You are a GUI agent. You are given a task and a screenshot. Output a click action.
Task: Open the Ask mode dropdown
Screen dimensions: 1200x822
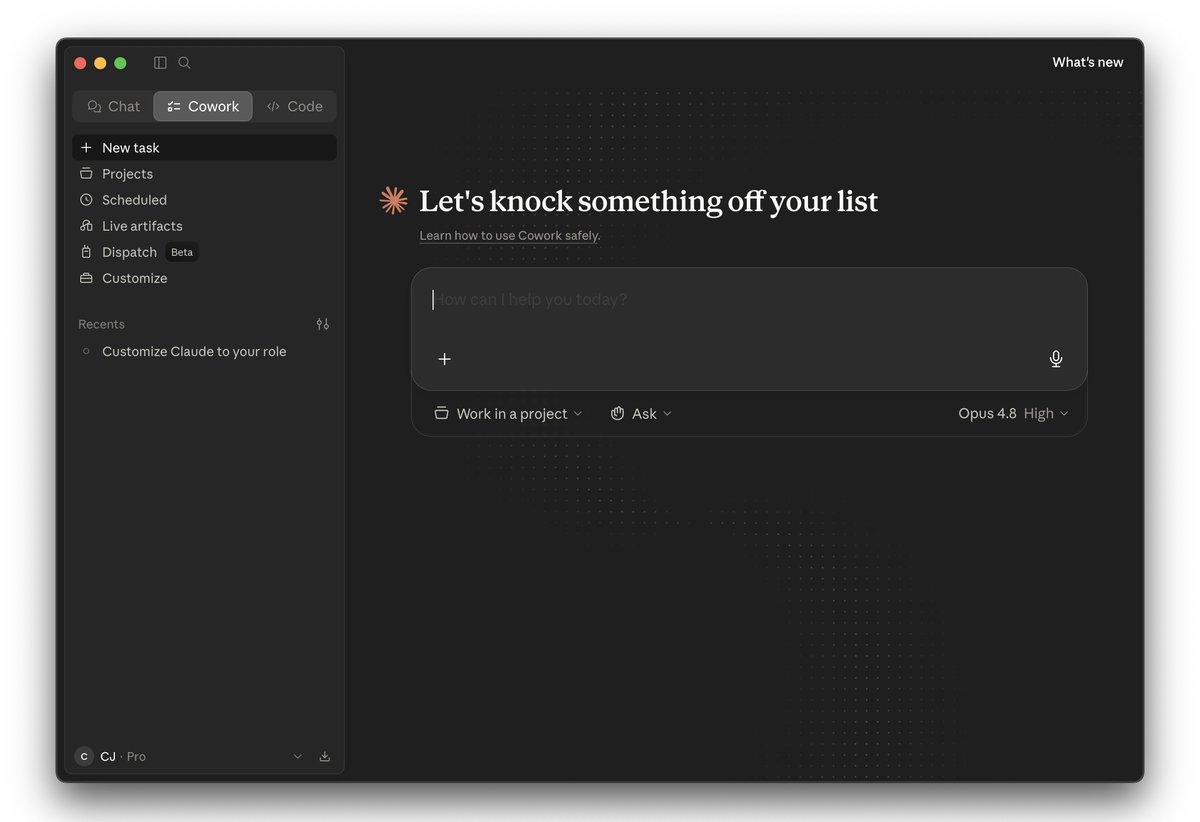point(641,414)
